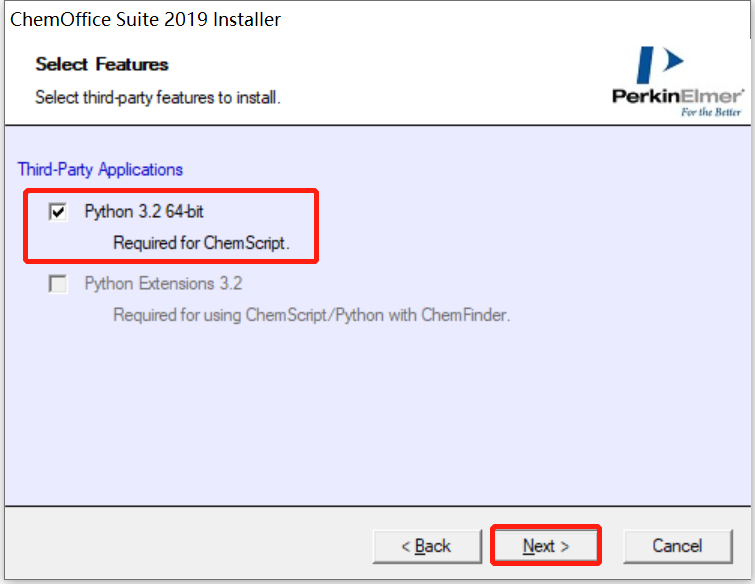Click the Next button

coord(545,546)
